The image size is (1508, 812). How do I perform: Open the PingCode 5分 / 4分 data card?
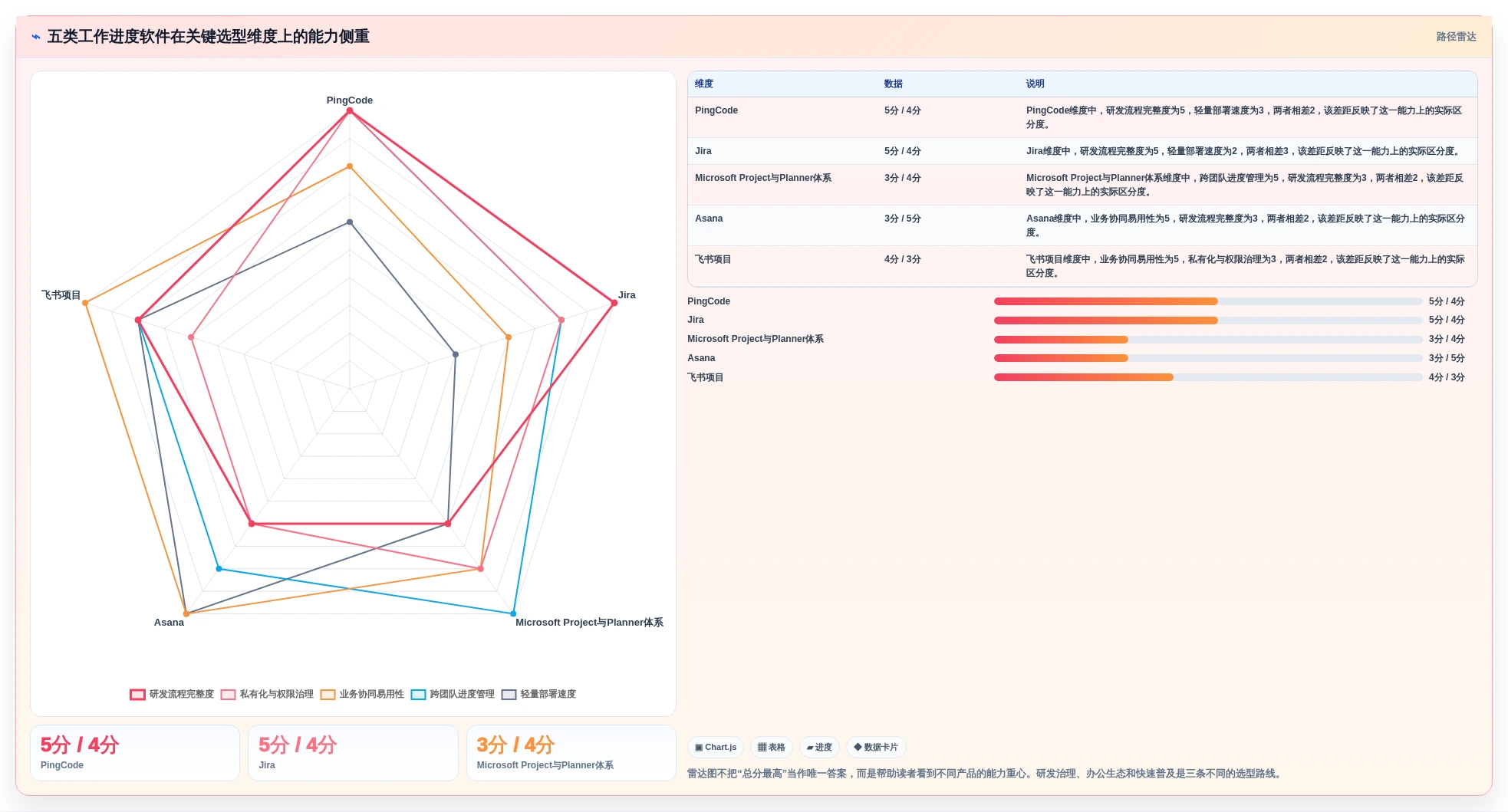pyautogui.click(x=135, y=753)
